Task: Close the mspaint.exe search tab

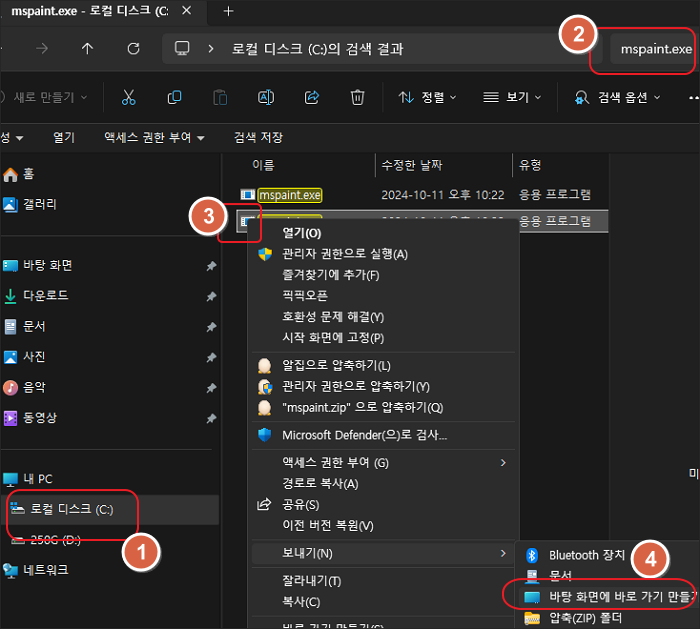Action: 187,11
